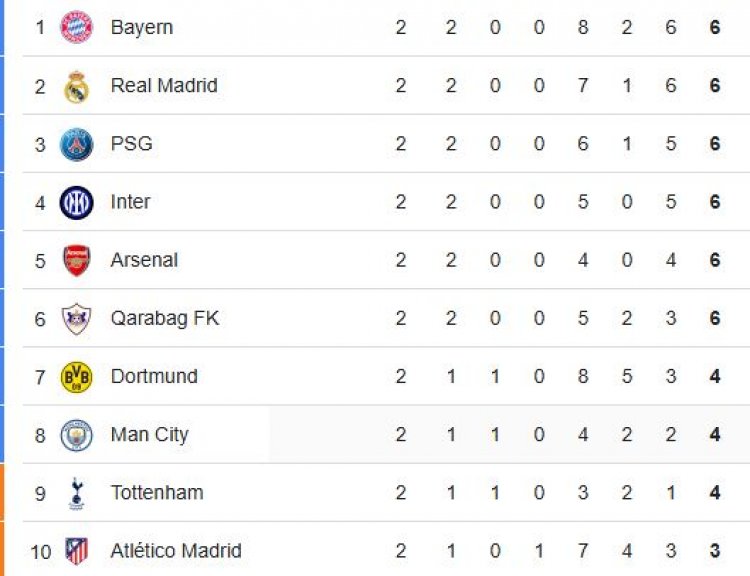Select the PSG club logo
The width and height of the screenshot is (750, 576).
77,144
